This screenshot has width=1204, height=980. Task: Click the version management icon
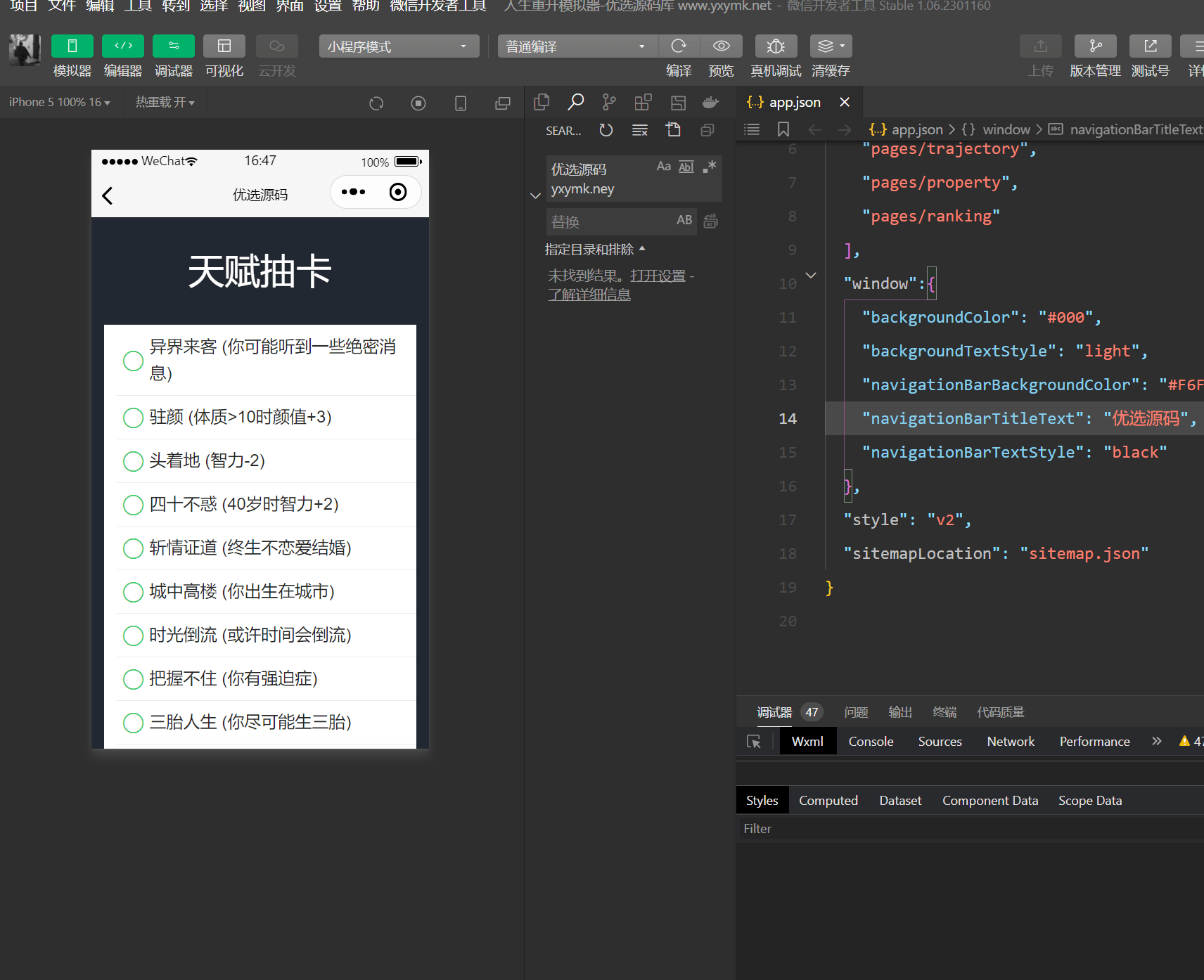click(1095, 46)
